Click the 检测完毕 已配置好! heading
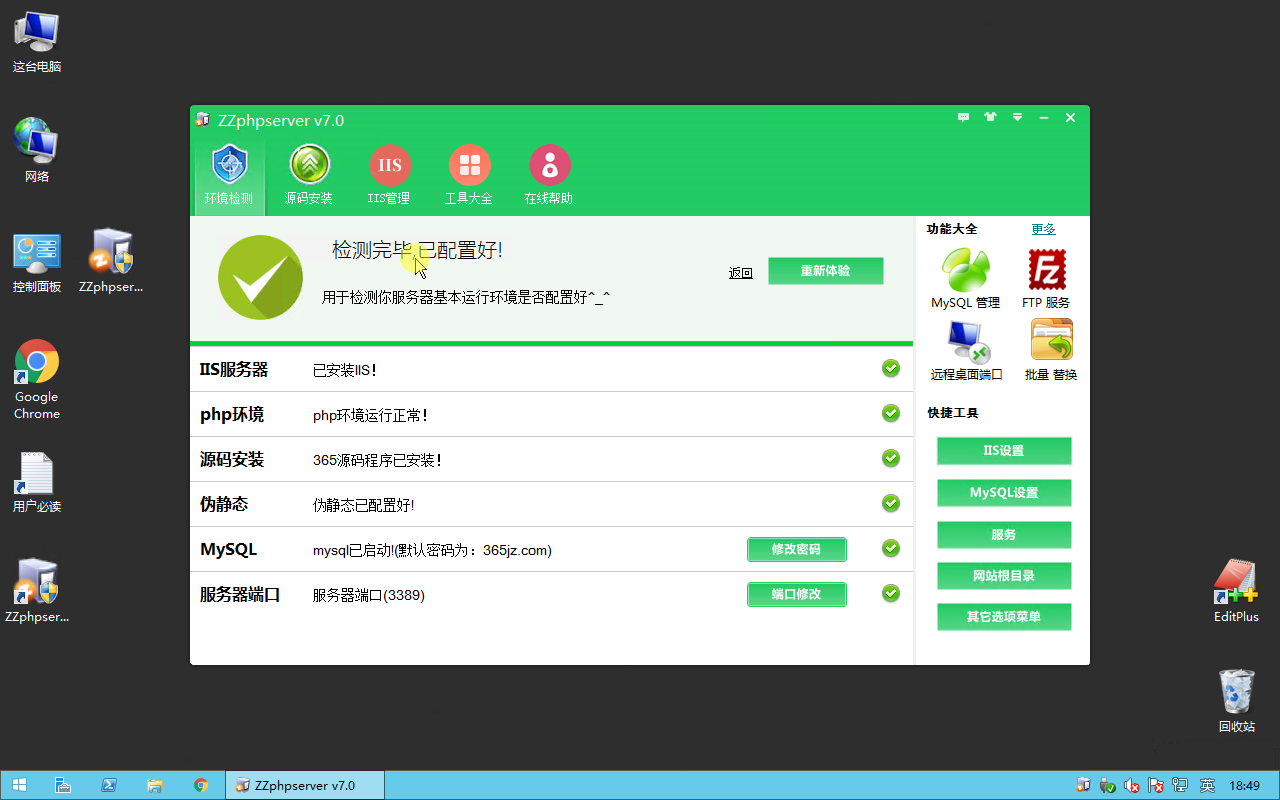The width and height of the screenshot is (1280, 800). [418, 250]
